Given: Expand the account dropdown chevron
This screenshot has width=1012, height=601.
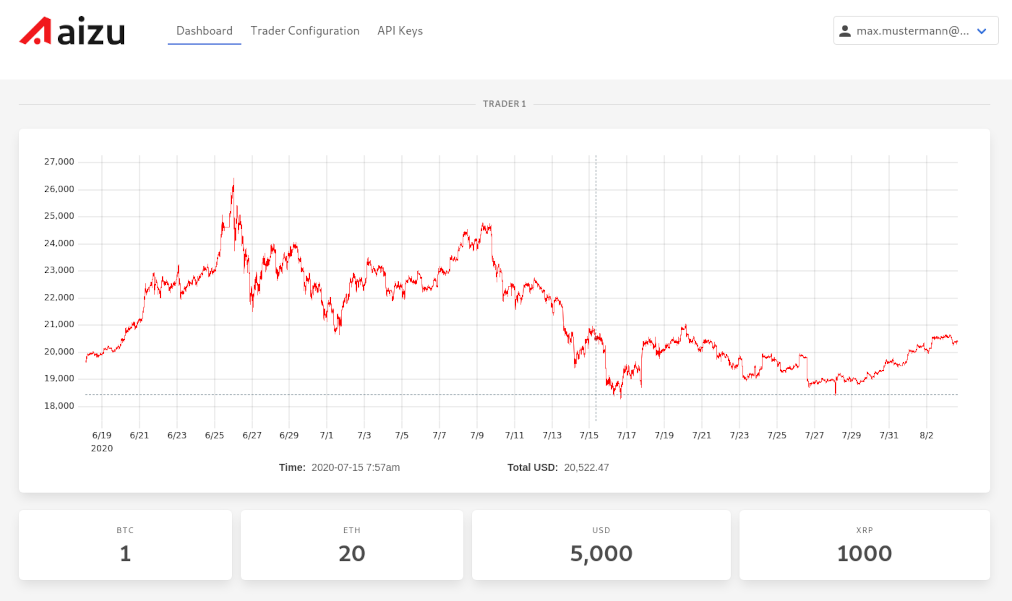Looking at the screenshot, I should pyautogui.click(x=981, y=31).
